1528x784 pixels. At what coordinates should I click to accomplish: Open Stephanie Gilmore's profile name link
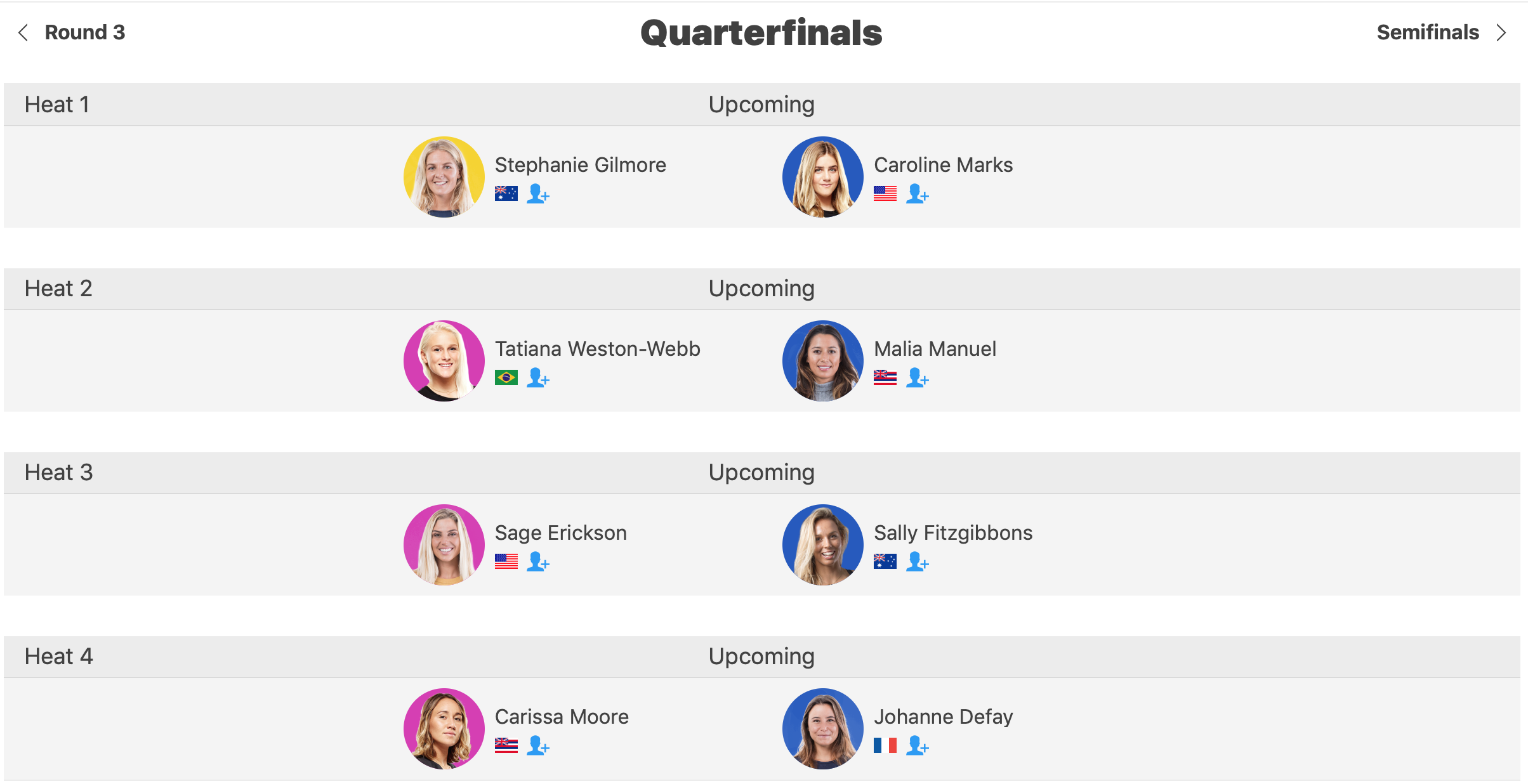point(581,165)
